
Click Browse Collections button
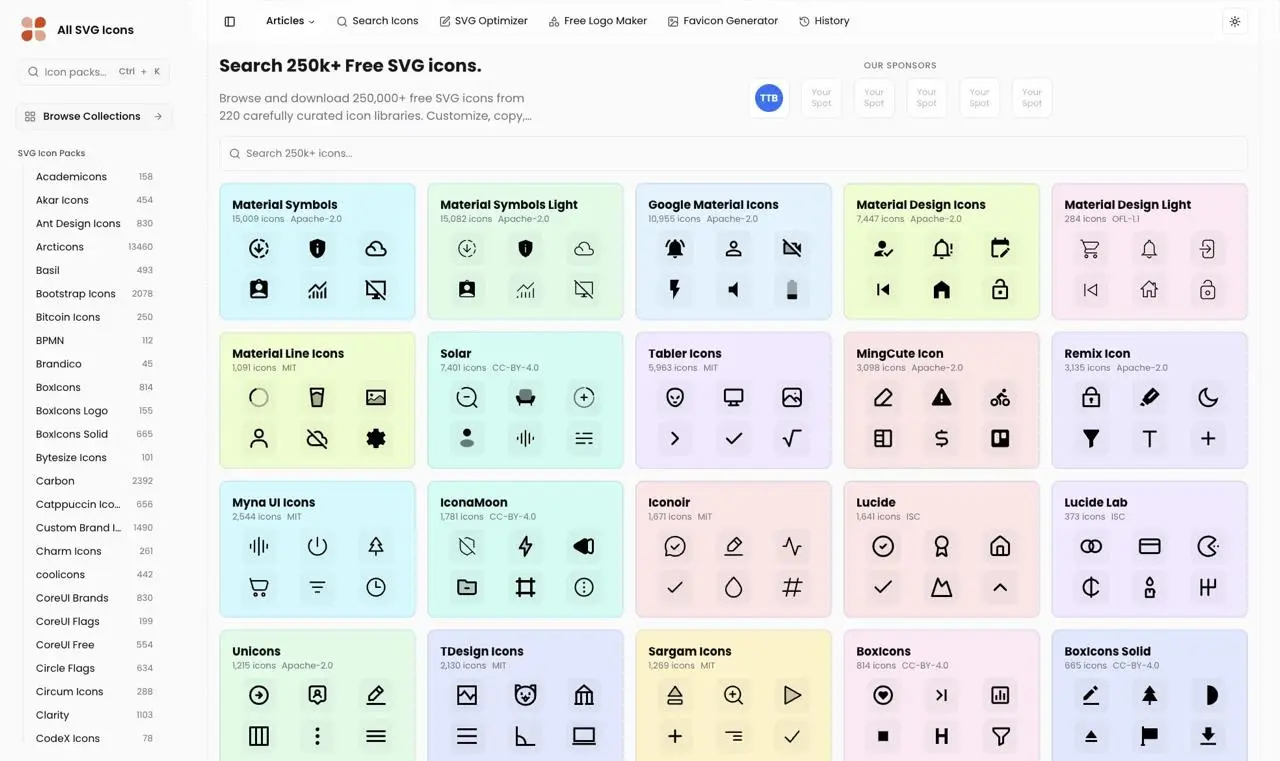(93, 117)
